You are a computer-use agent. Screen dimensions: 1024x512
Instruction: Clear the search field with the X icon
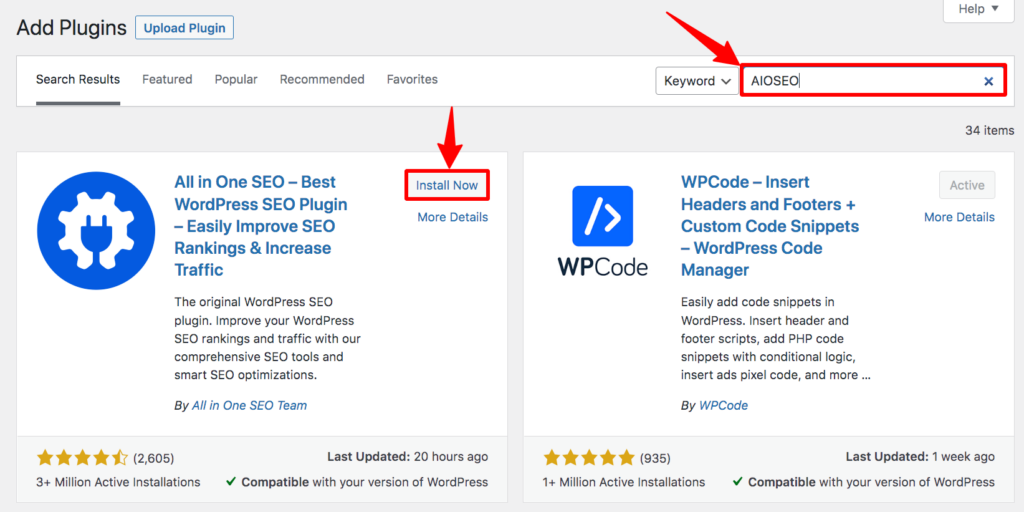click(989, 81)
